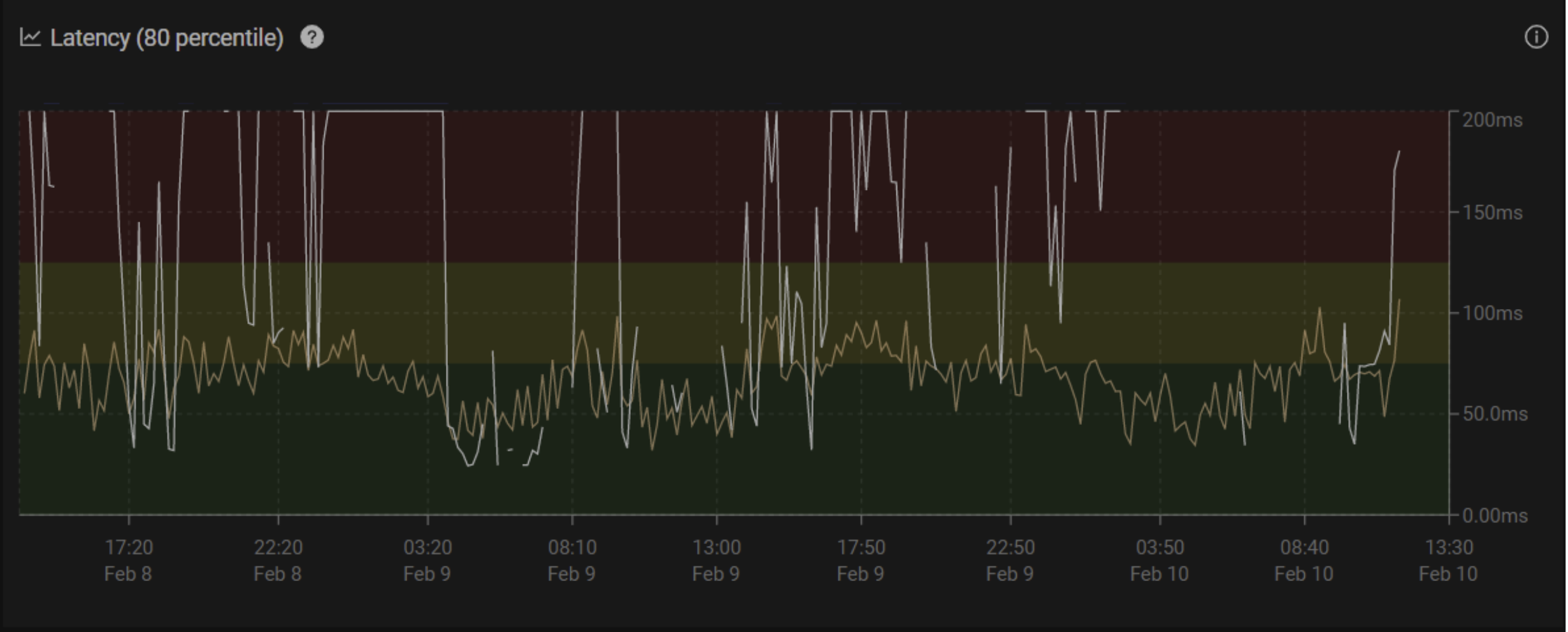Select the 22:20 Feb 8 axis tick
Image resolution: width=1568 pixels, height=632 pixels.
pos(278,560)
